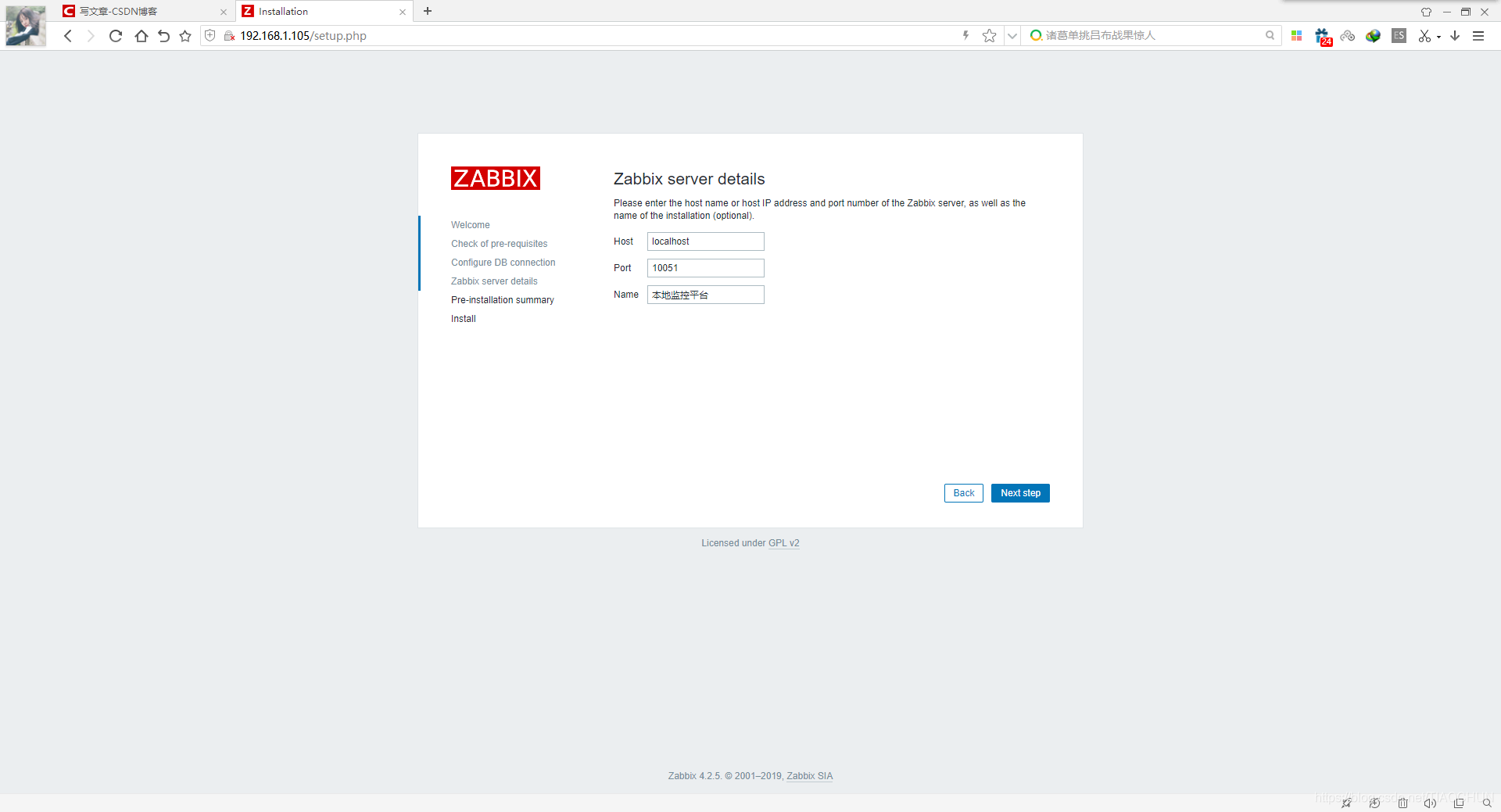The height and width of the screenshot is (812, 1501).
Task: Select Zabbix server details step
Action: click(x=494, y=281)
